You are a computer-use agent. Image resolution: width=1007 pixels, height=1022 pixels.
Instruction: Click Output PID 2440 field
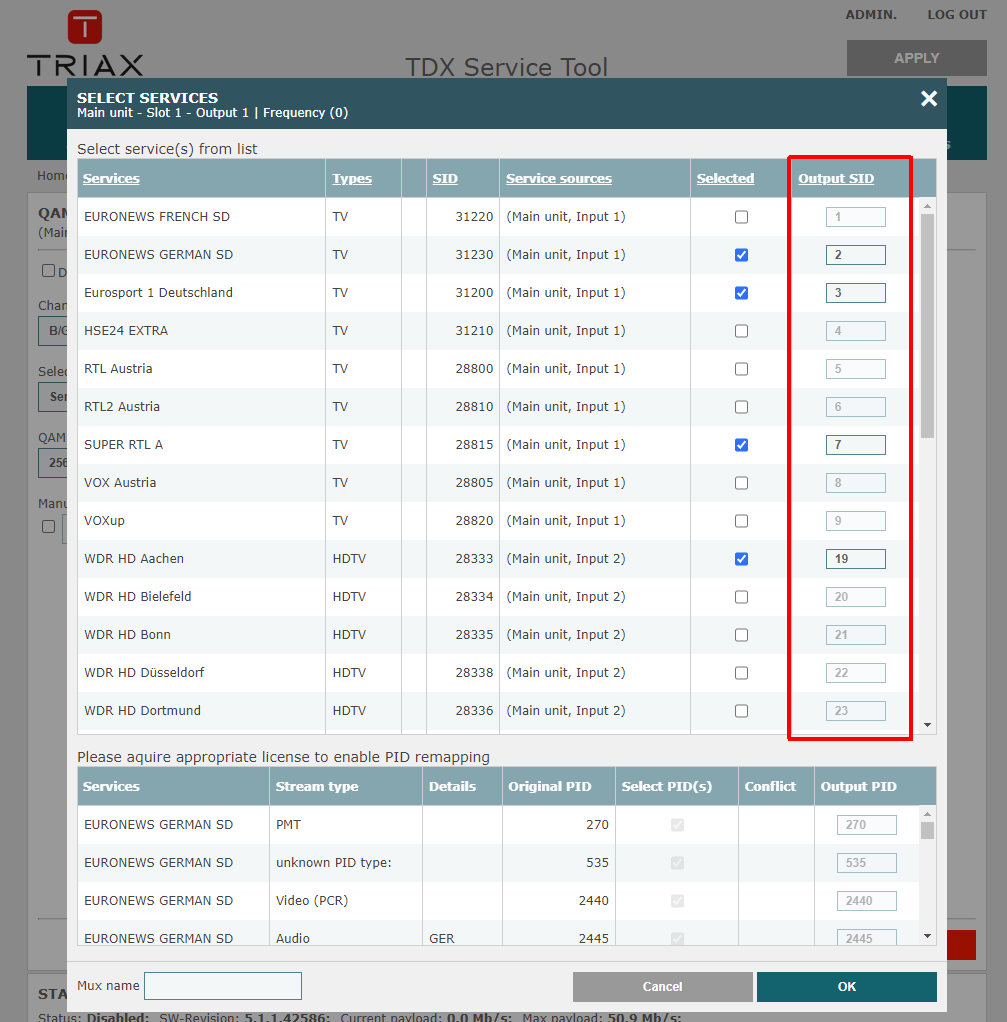tap(867, 901)
